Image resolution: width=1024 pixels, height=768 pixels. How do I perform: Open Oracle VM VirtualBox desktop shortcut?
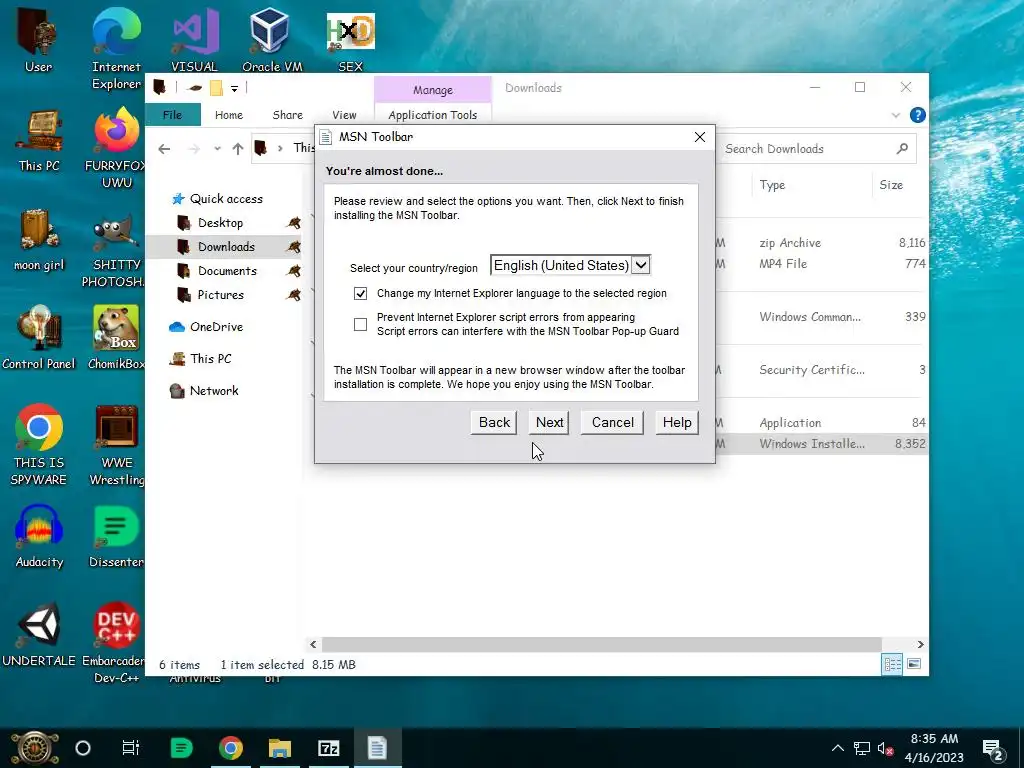272,40
